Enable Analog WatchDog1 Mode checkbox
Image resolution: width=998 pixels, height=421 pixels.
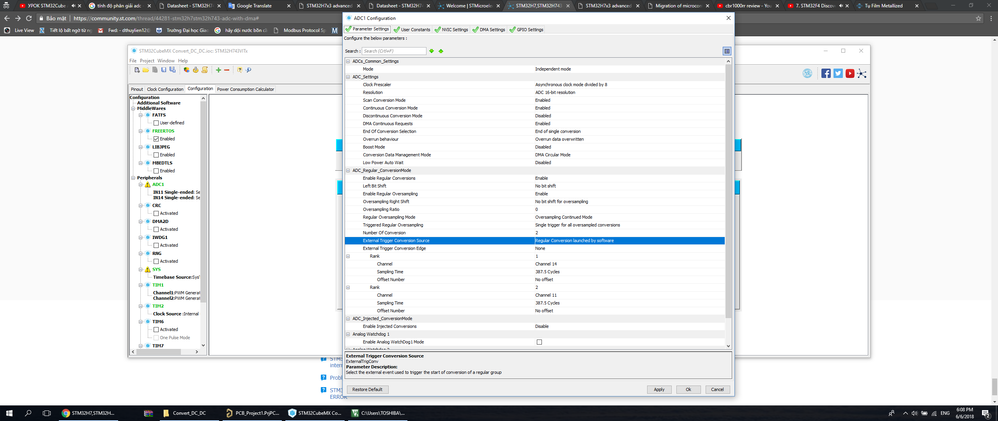click(538, 342)
